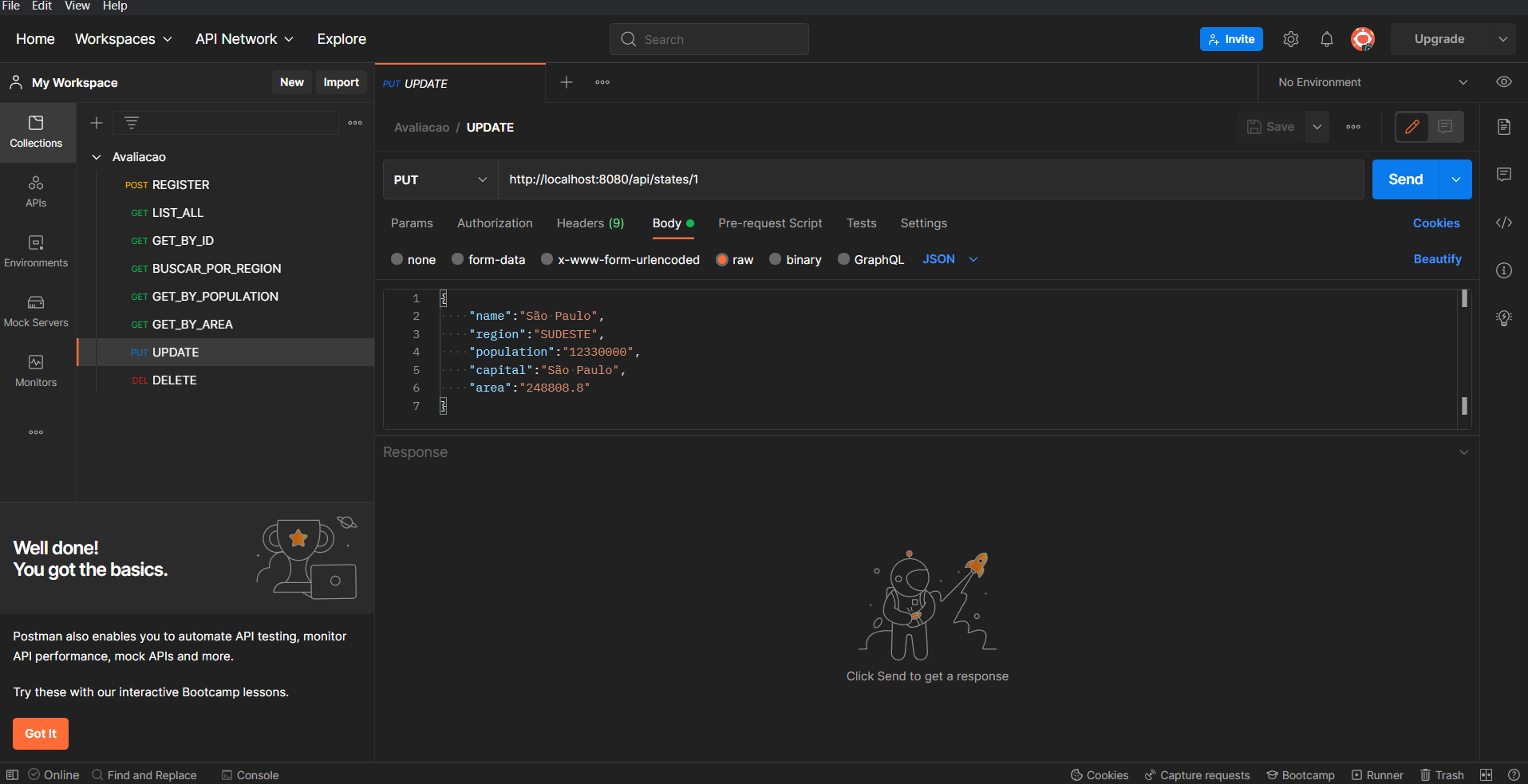Viewport: 1528px width, 784px height.
Task: Open the Pre-request Script tab
Action: point(769,223)
